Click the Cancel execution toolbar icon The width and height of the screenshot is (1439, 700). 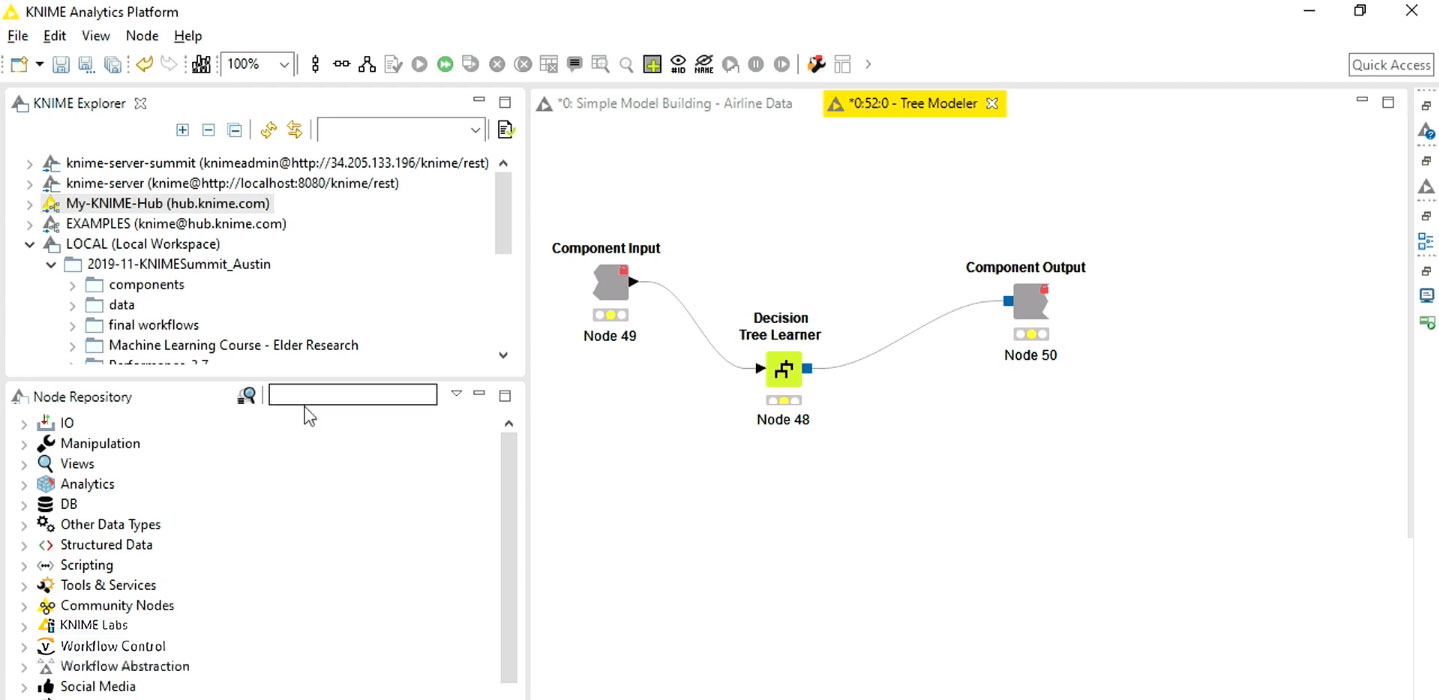(497, 64)
